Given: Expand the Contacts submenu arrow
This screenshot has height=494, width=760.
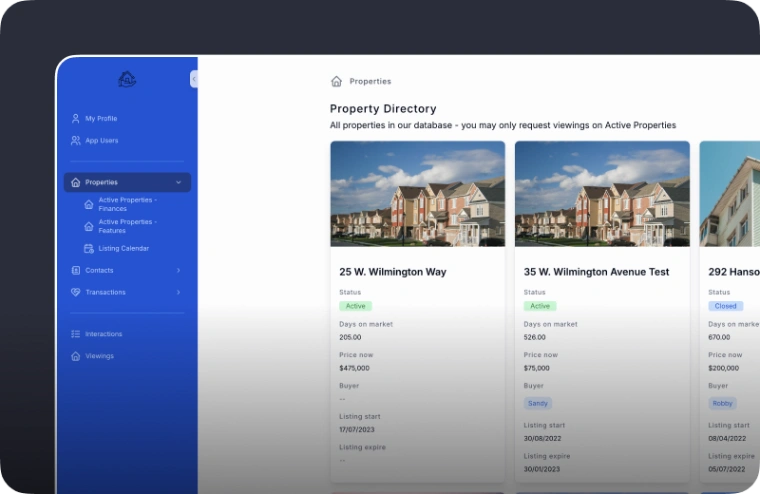Looking at the screenshot, I should (x=178, y=270).
